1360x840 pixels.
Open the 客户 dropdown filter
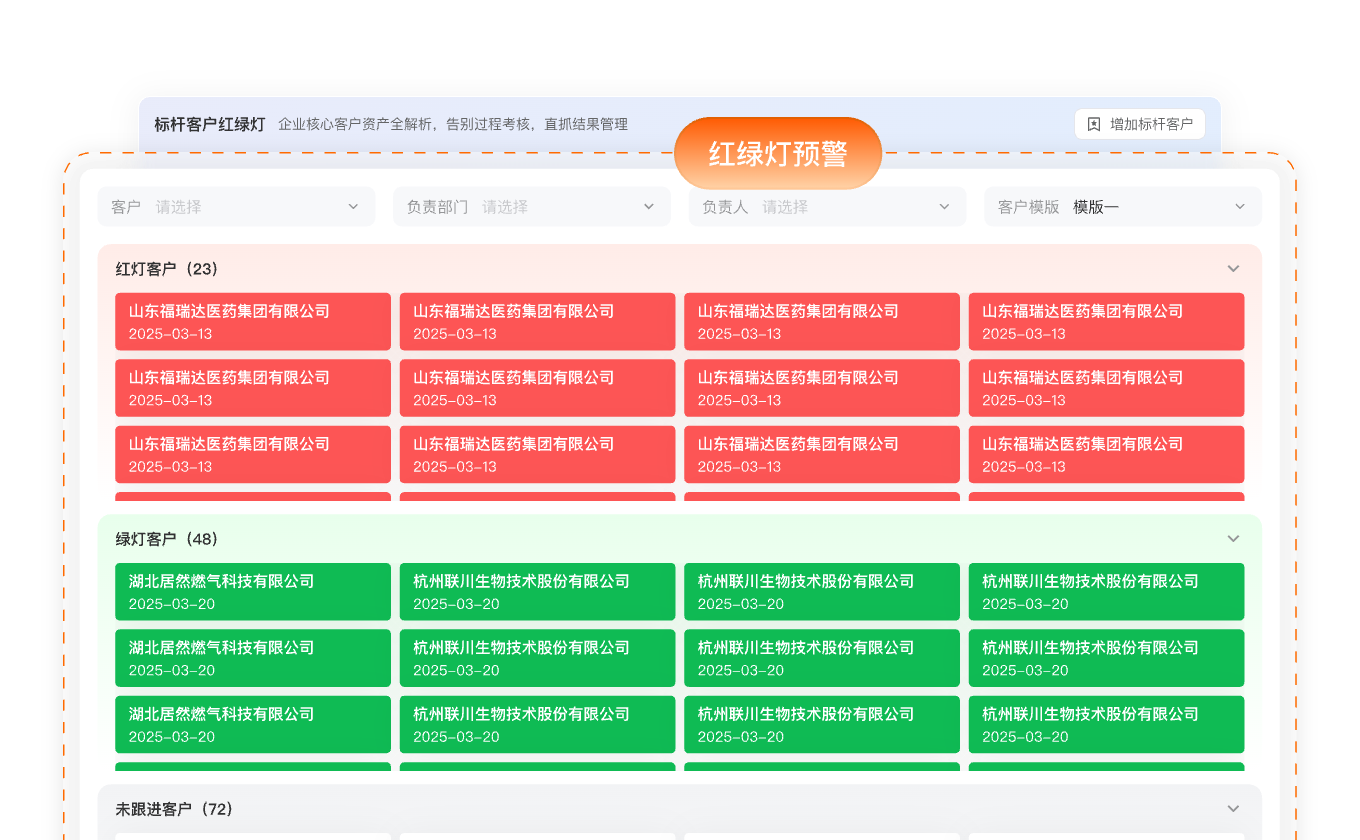[x=236, y=207]
